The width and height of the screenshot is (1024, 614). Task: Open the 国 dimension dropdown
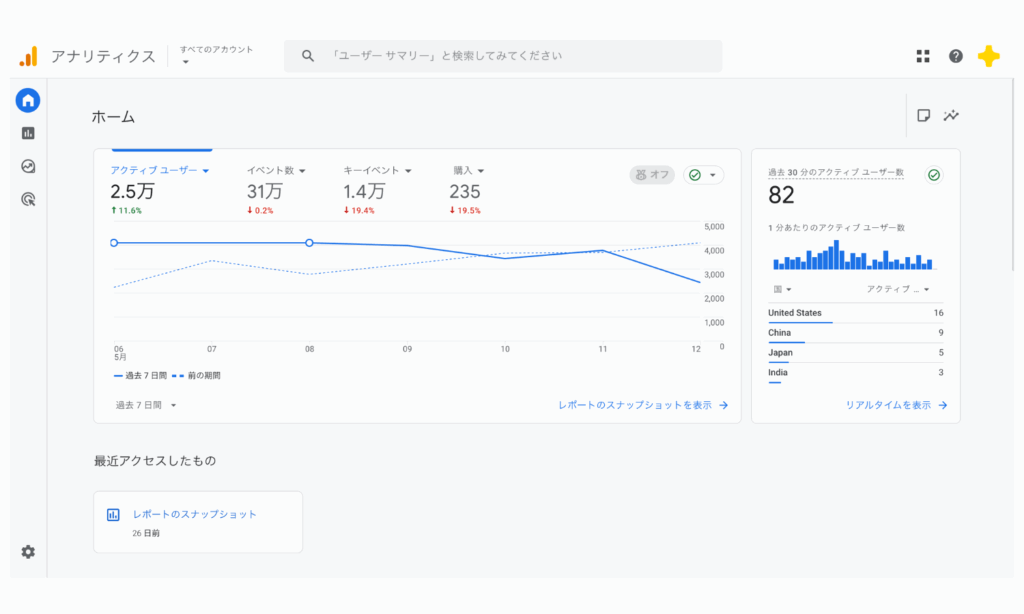pos(782,289)
